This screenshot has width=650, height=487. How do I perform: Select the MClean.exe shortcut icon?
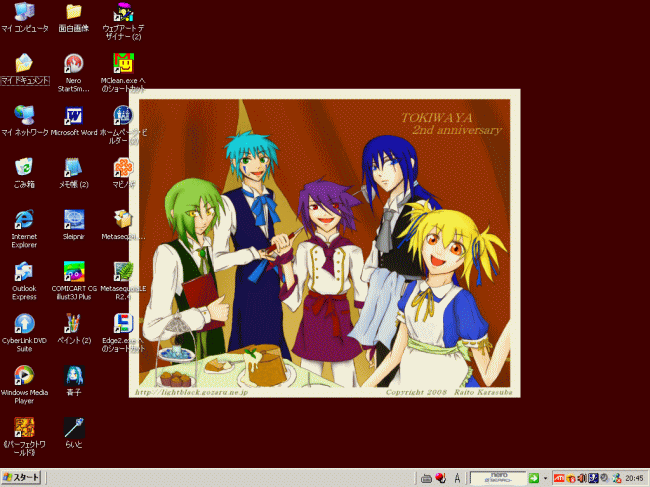point(123,73)
